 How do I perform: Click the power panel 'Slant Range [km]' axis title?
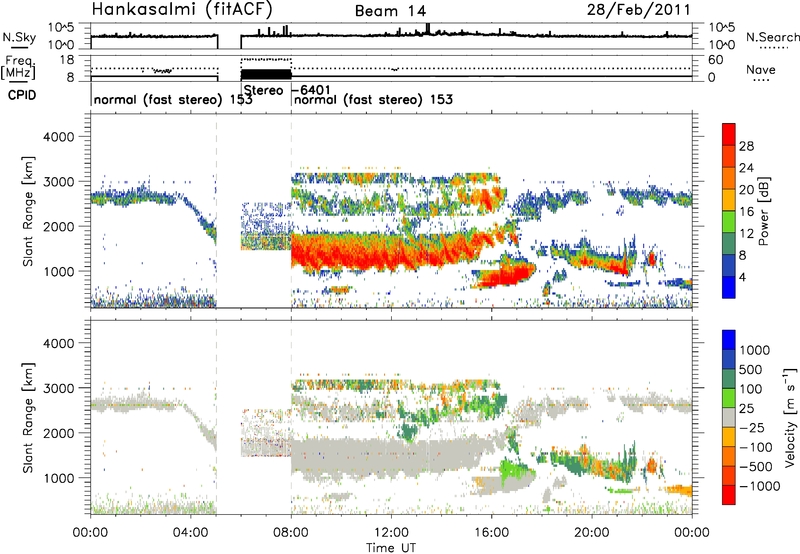28,211
